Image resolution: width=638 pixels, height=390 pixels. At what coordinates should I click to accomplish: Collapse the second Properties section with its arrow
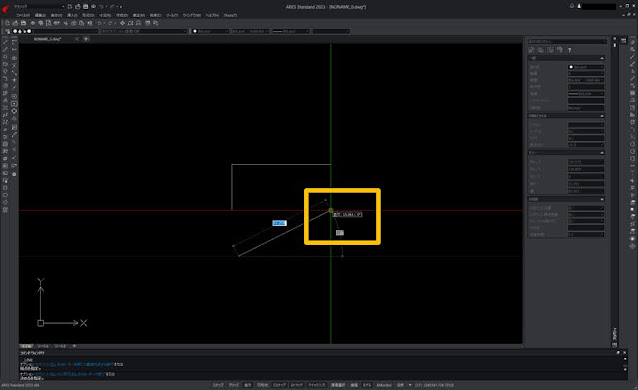coord(602,116)
